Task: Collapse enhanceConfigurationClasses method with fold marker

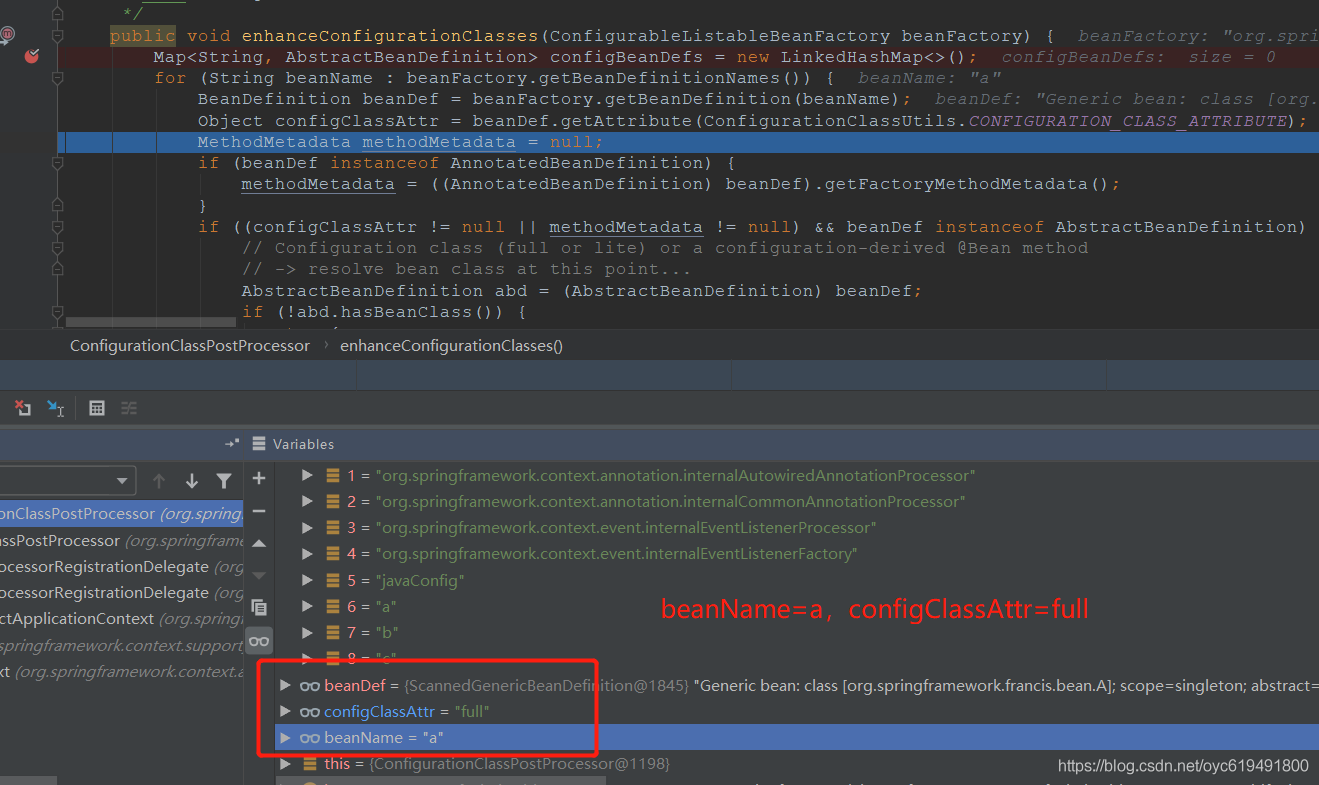Action: 59,36
